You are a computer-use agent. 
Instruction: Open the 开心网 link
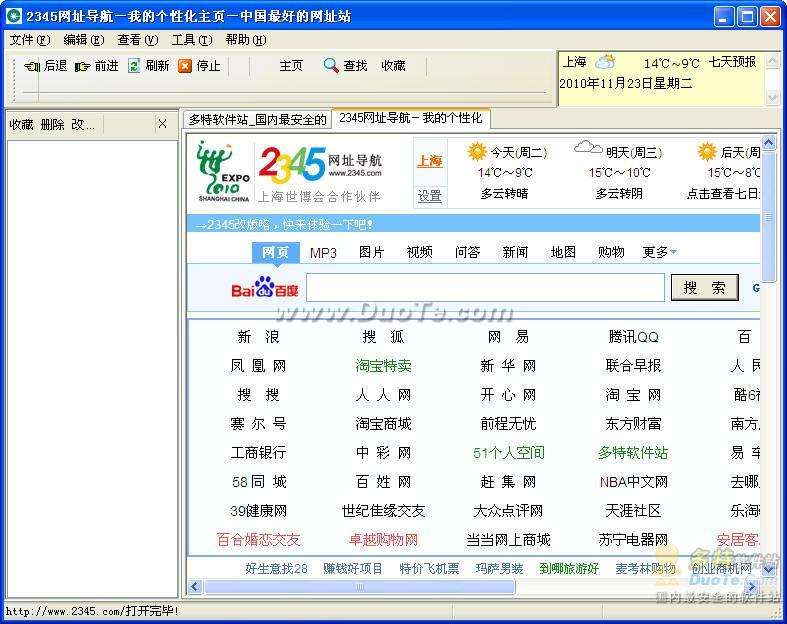coord(508,395)
